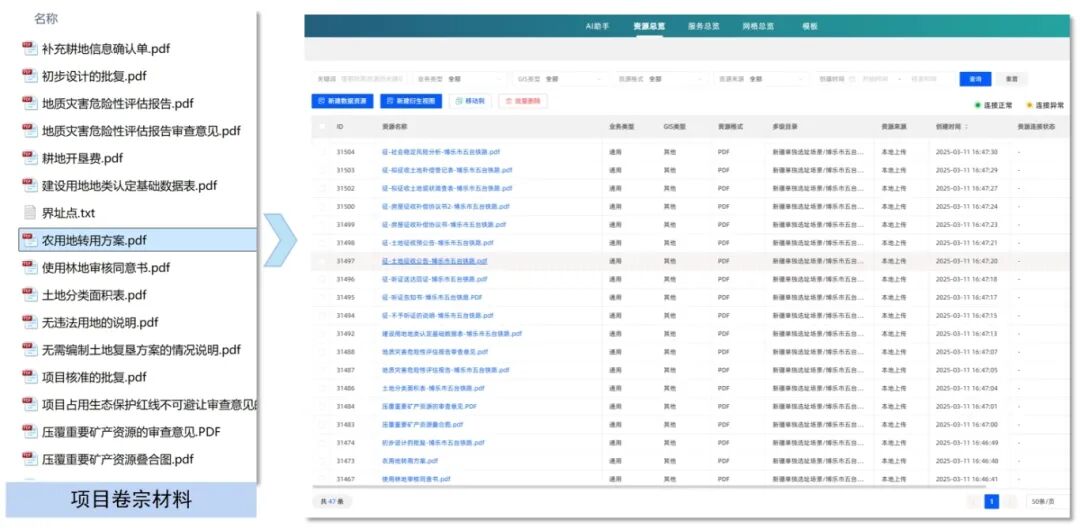
Task: Click the PDF icon beside 建设用地地类认定基础数据表.pdf
Action: (29, 185)
